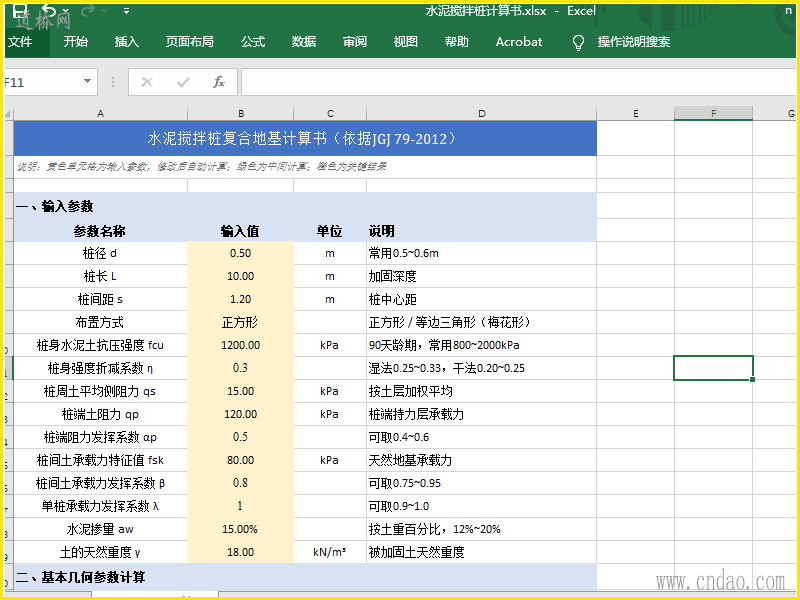The height and width of the screenshot is (600, 800).
Task: Select the qp value 120.00
Action: tap(240, 414)
